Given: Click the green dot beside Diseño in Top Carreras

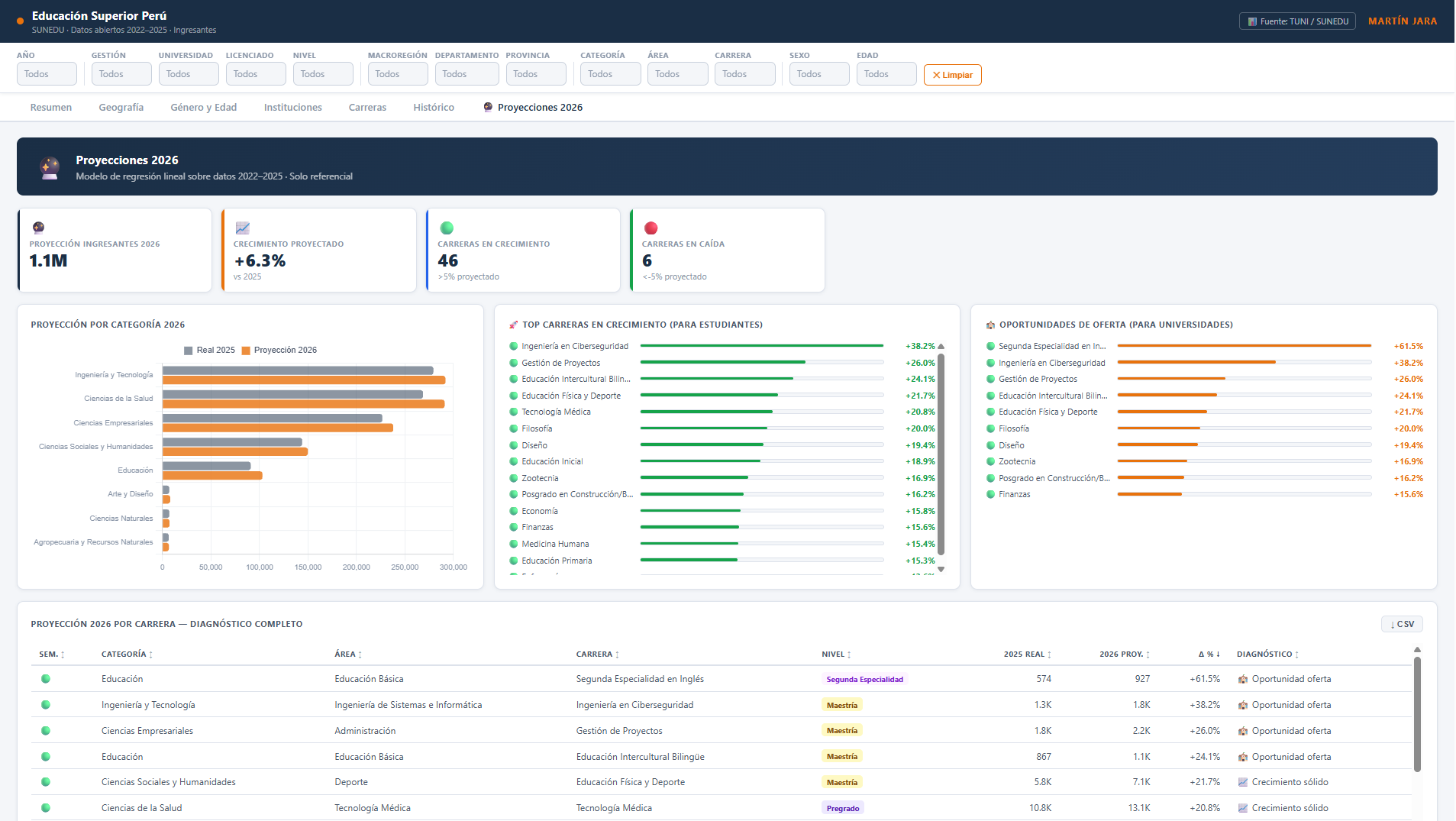Looking at the screenshot, I should click(x=514, y=445).
